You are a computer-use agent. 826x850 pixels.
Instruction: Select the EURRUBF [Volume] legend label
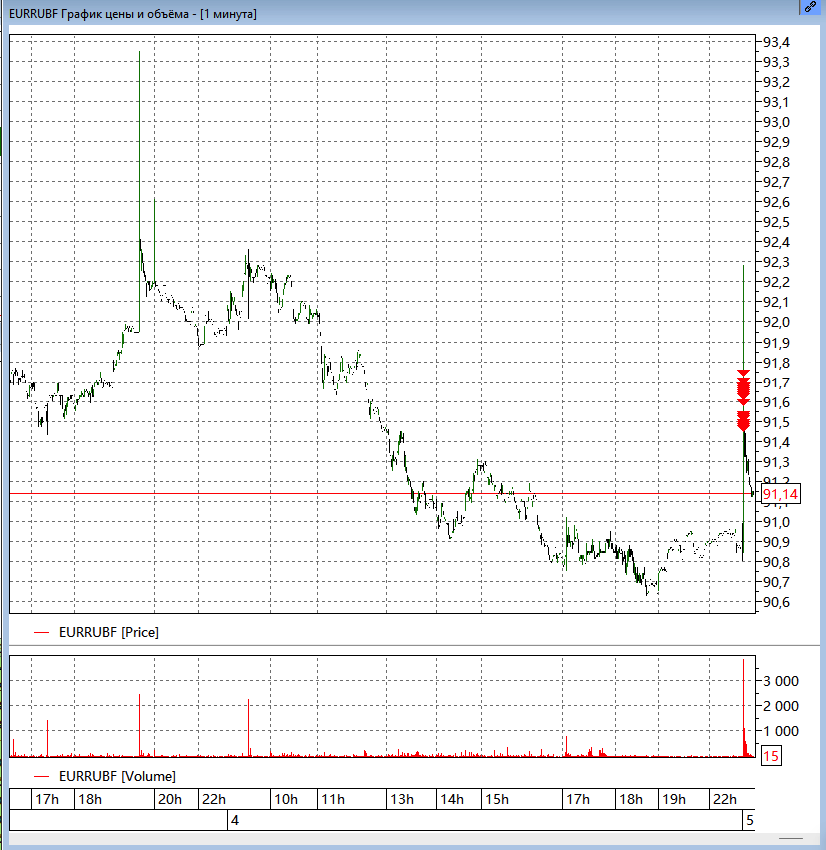[x=117, y=776]
